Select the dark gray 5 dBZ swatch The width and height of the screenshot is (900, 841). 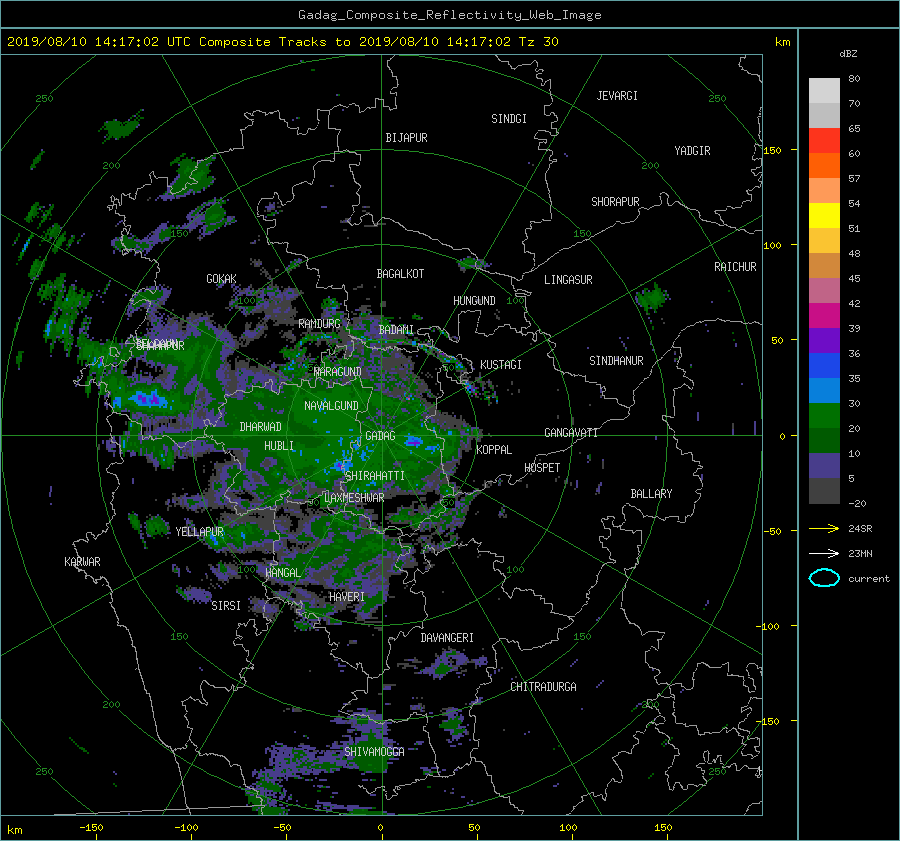point(824,490)
